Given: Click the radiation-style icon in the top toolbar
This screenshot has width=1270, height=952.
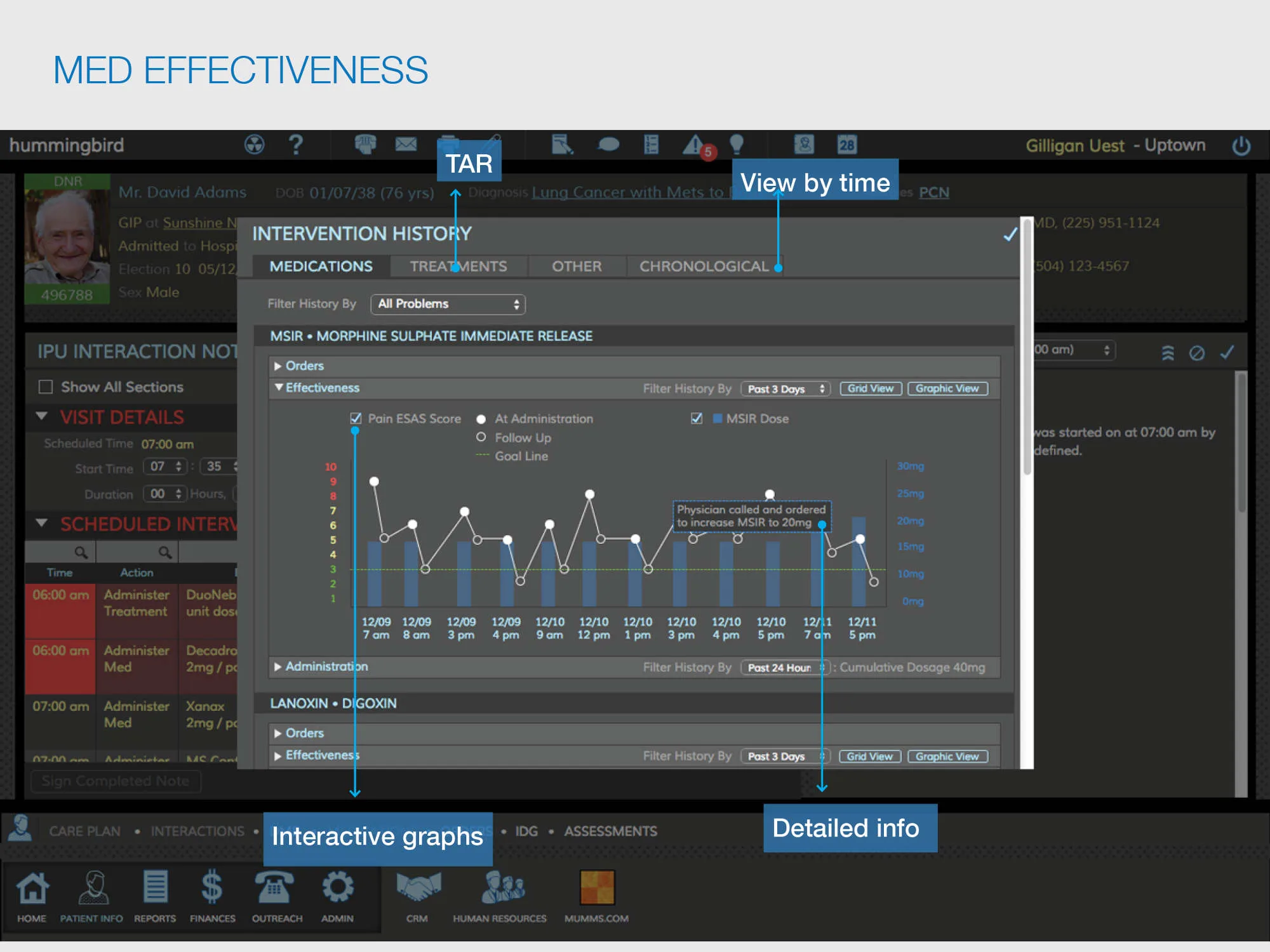Looking at the screenshot, I should (254, 145).
